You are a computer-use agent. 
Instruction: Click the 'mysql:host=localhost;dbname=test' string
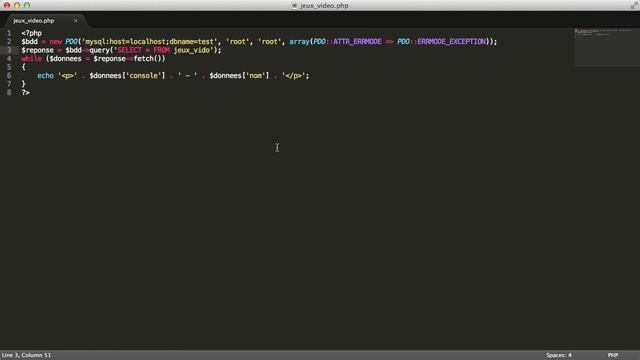(x=149, y=42)
